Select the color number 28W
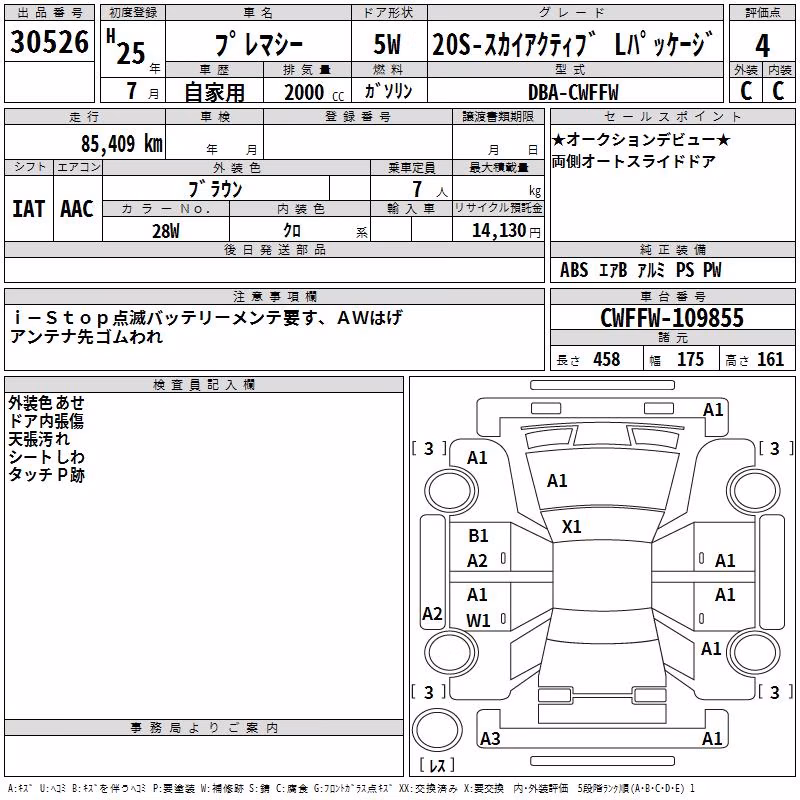 (166, 231)
